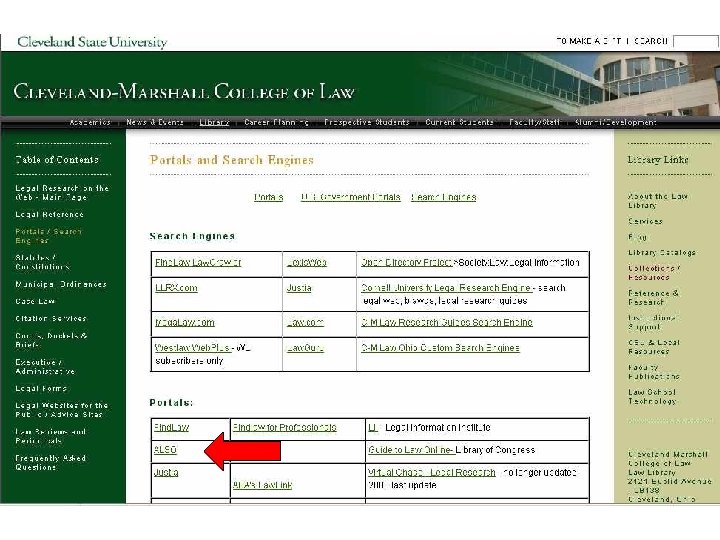Open Services in Library Links

click(645, 221)
